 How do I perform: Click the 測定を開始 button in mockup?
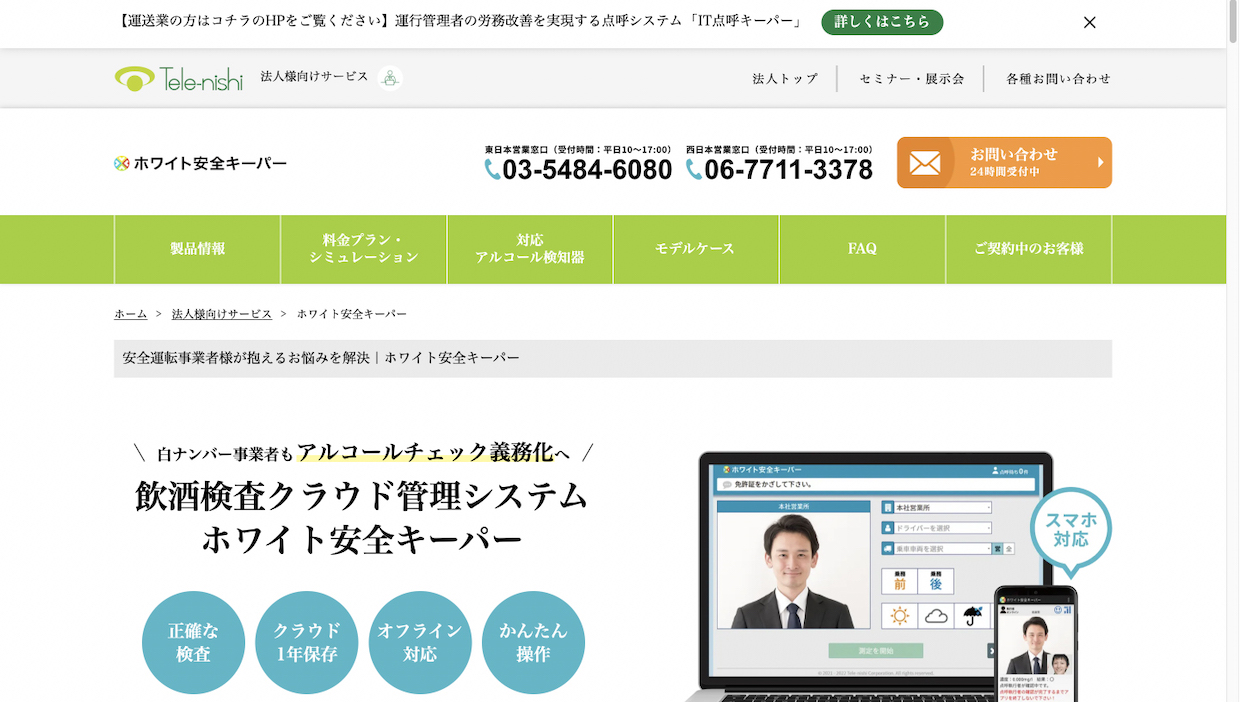[876, 651]
